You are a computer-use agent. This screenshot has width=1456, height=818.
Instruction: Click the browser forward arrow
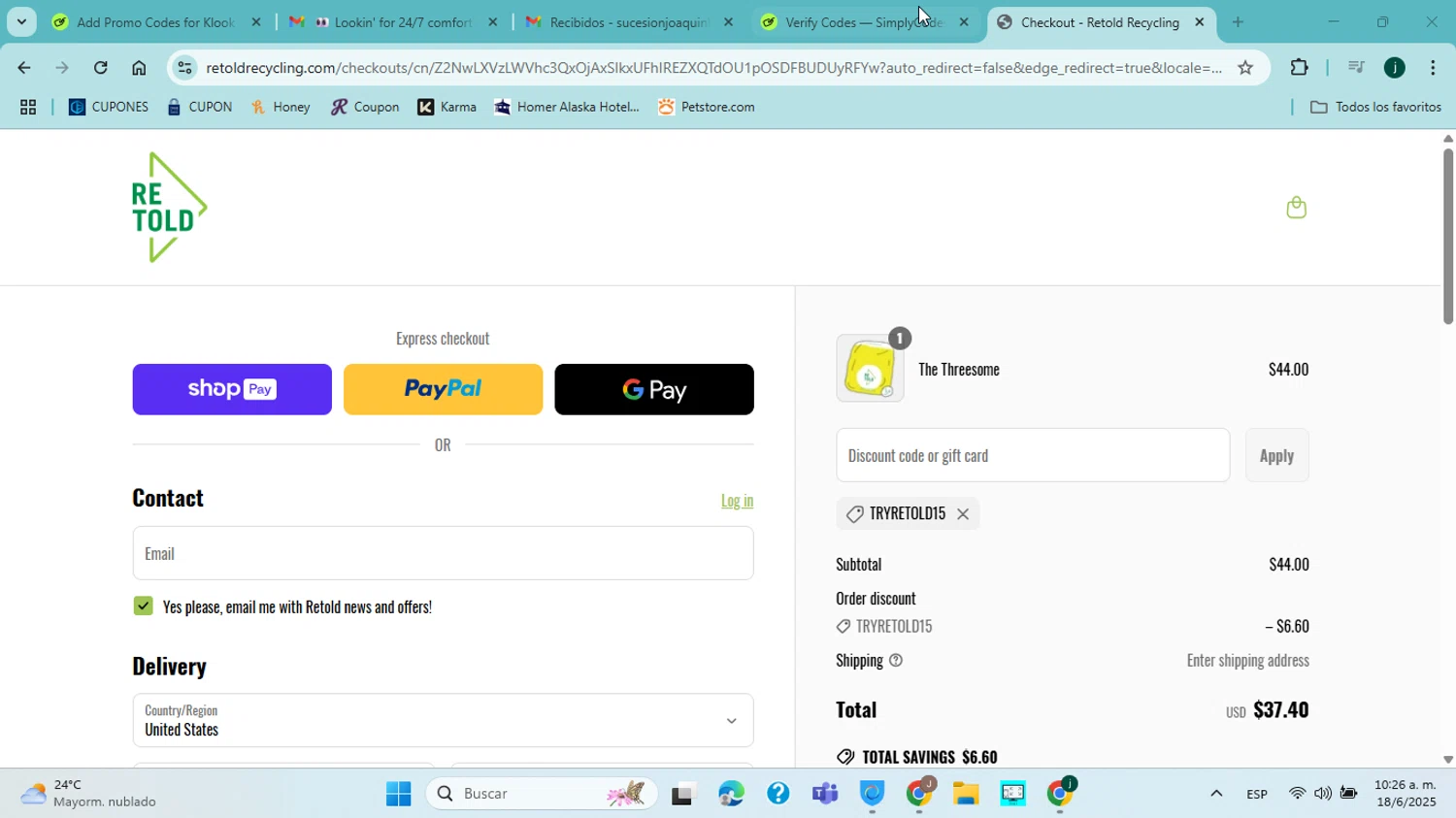tap(62, 68)
